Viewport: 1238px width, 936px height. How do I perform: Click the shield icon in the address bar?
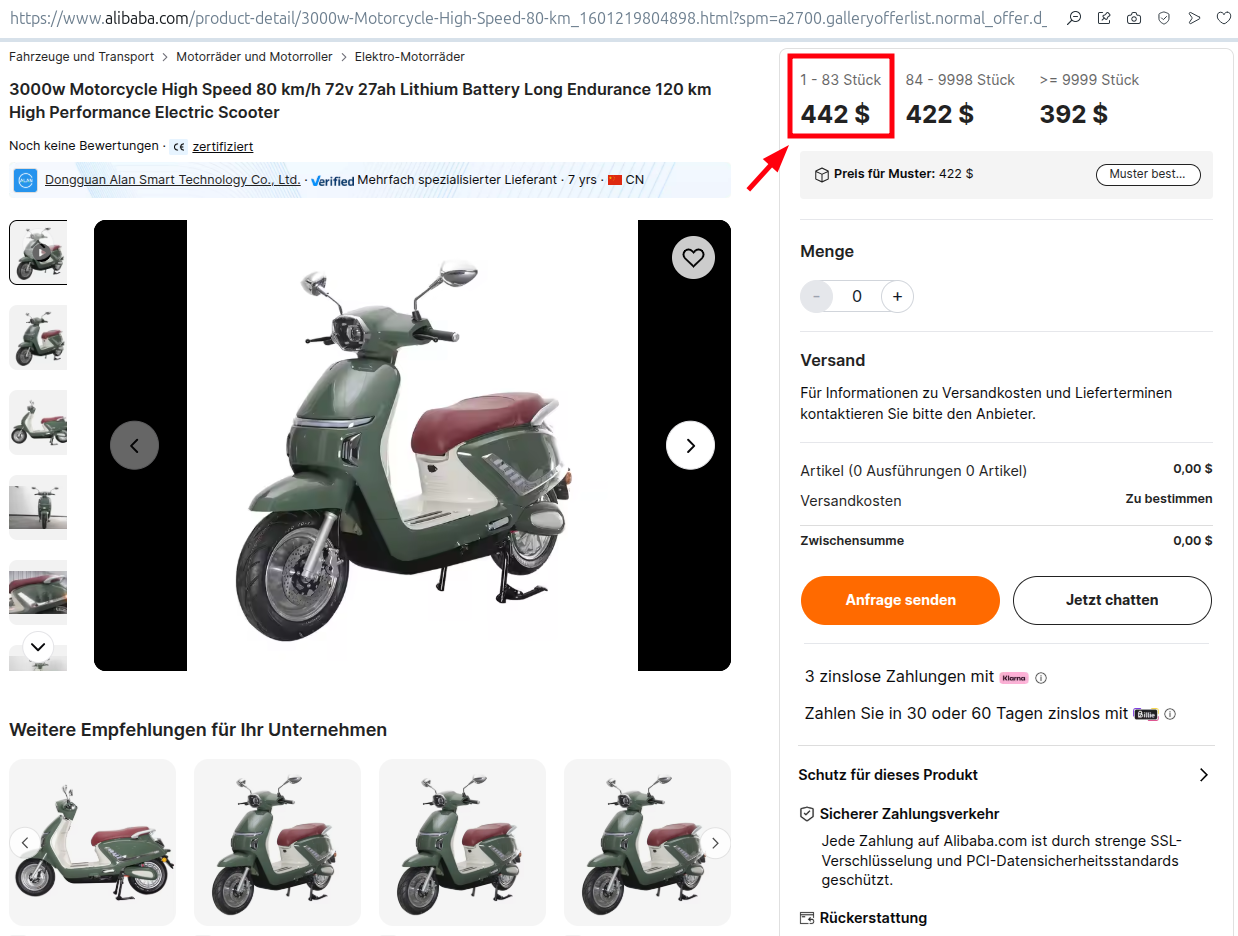(x=1164, y=18)
